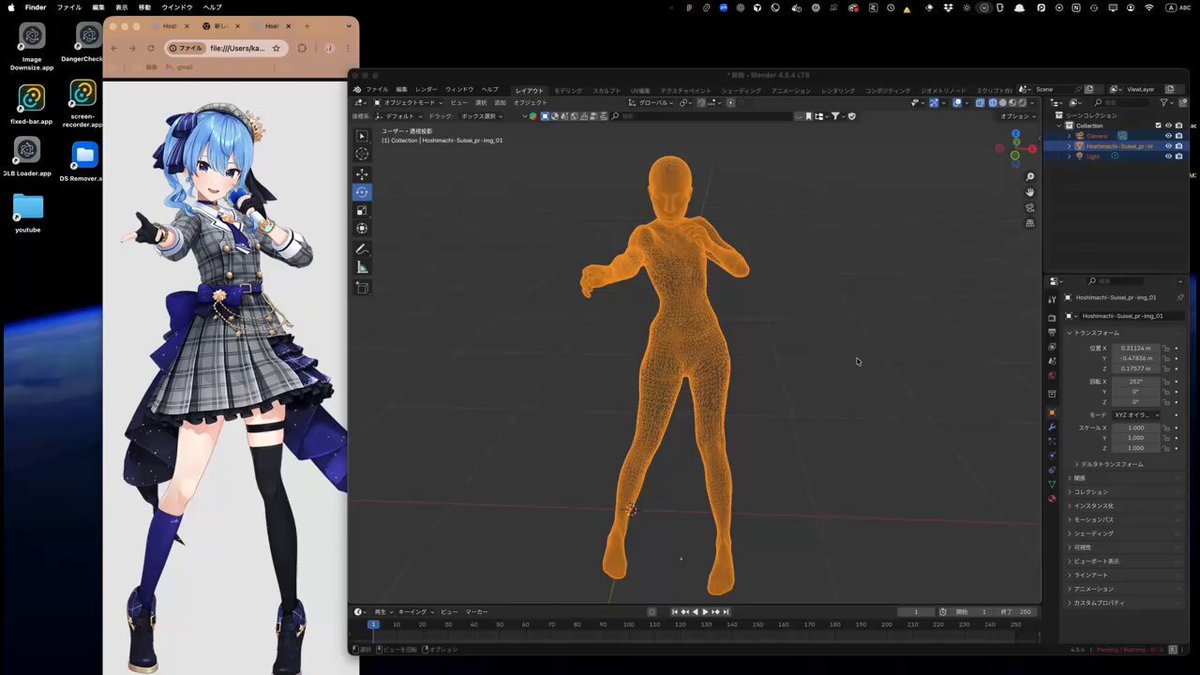Click the オプション button in viewport header

click(x=1018, y=116)
